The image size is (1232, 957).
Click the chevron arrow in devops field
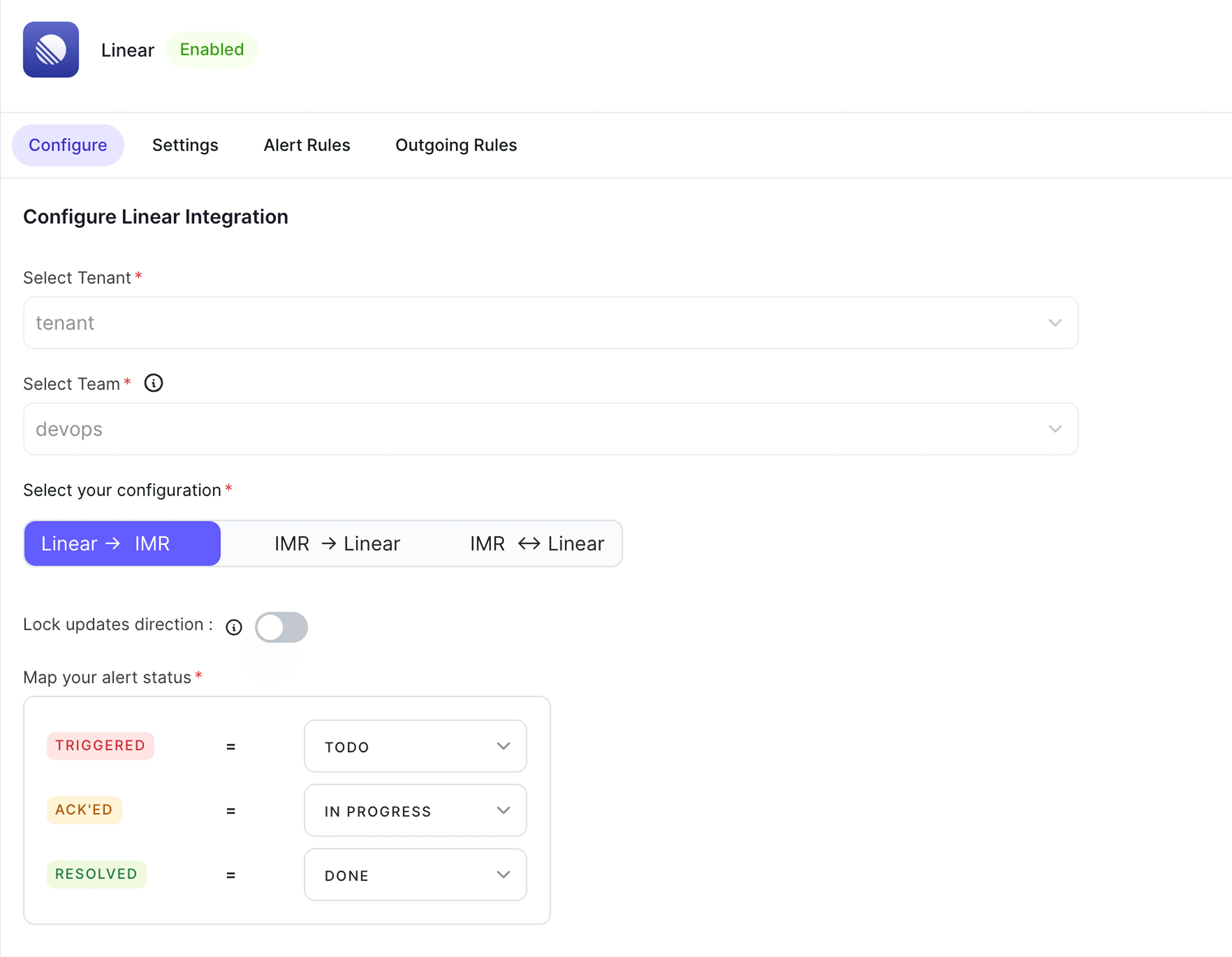pos(1055,429)
